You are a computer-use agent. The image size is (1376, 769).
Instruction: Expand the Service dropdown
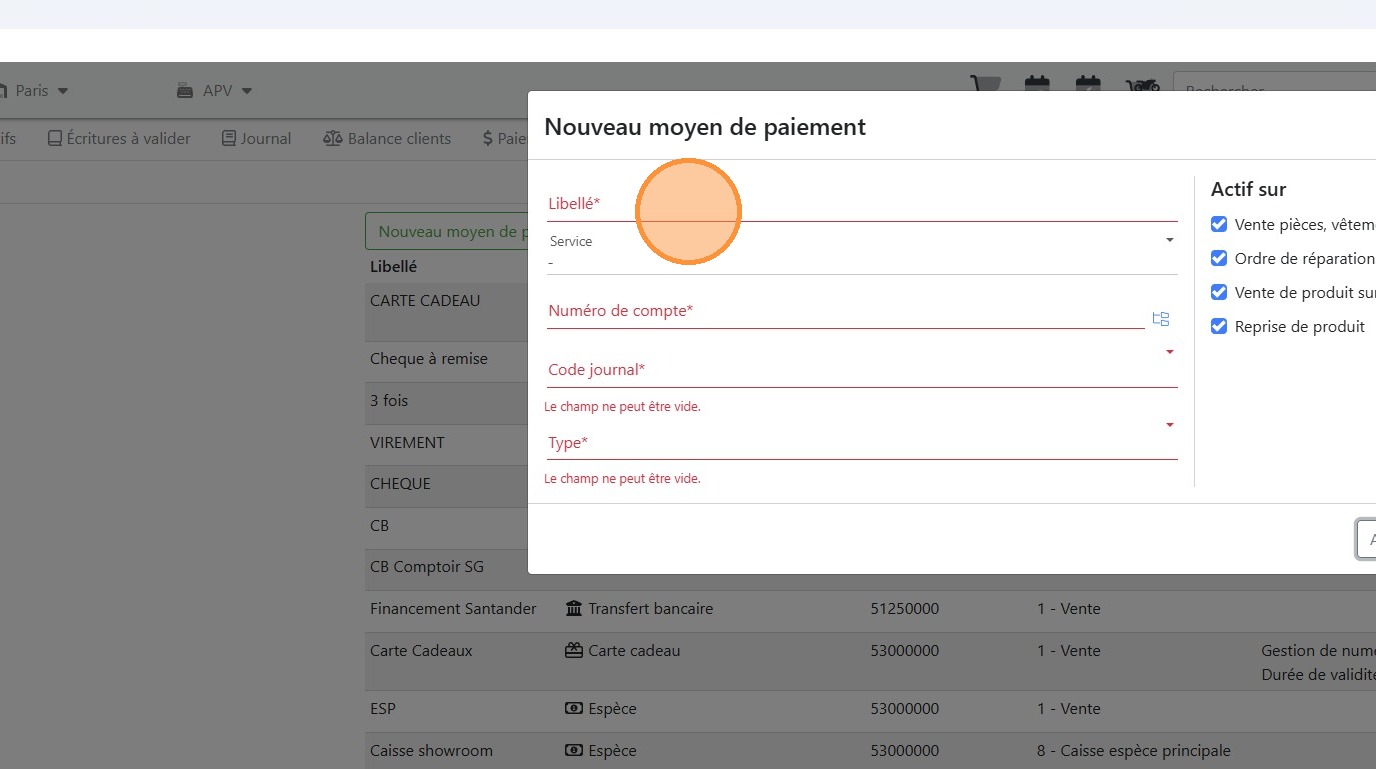click(x=1169, y=241)
